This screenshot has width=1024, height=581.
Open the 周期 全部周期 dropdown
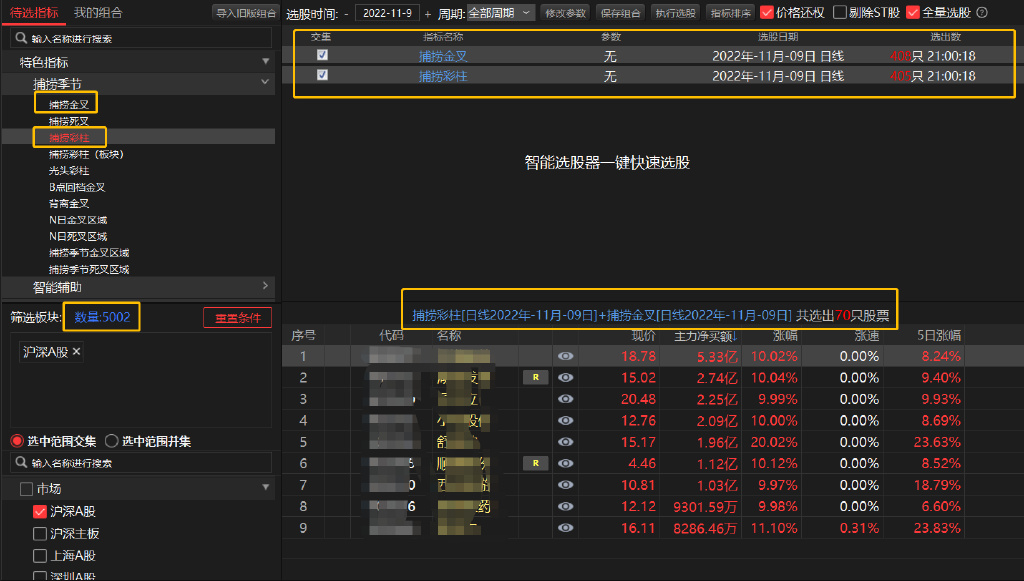500,13
